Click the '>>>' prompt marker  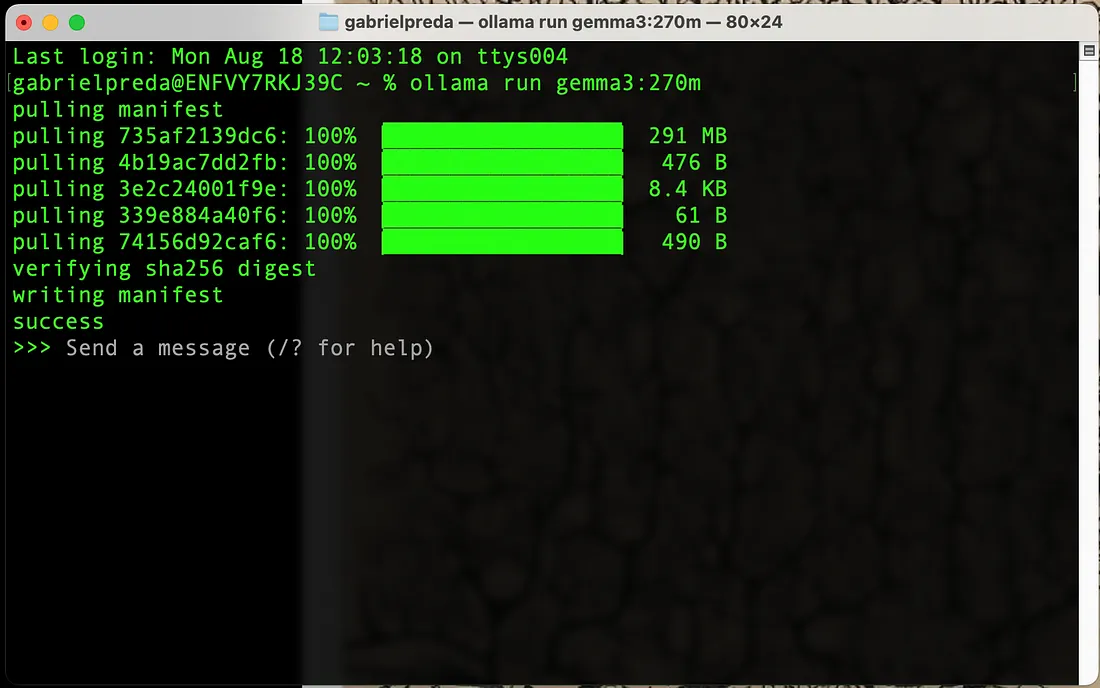click(x=32, y=348)
